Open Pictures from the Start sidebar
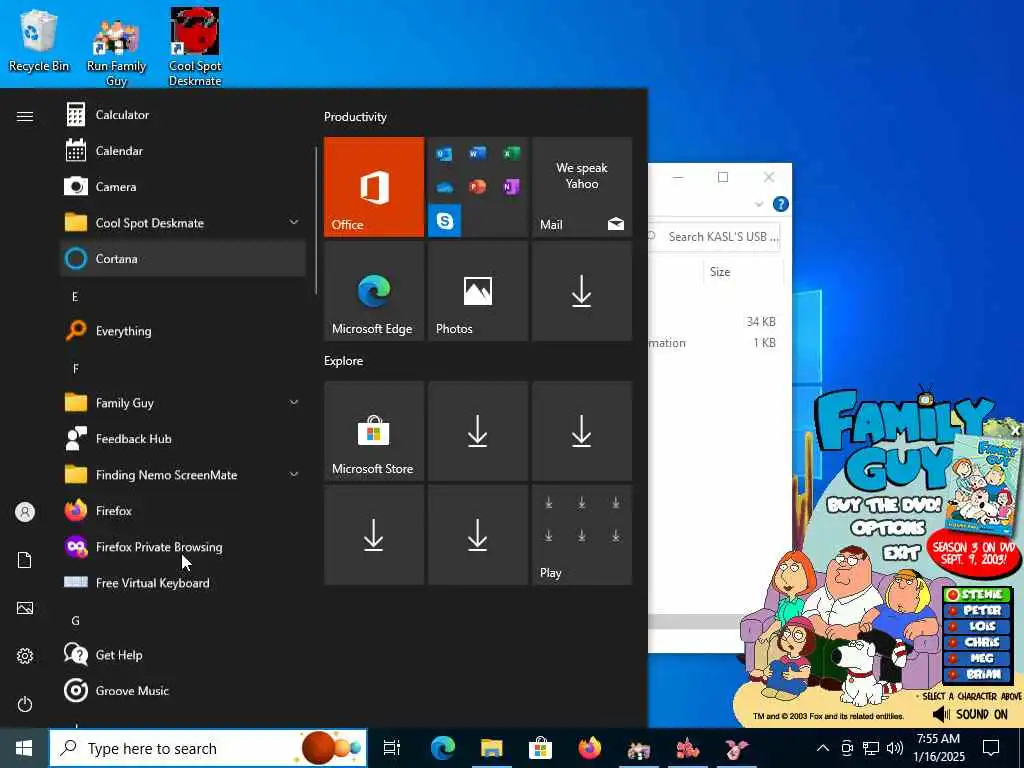Screen dimensions: 1024x768 click(25, 608)
